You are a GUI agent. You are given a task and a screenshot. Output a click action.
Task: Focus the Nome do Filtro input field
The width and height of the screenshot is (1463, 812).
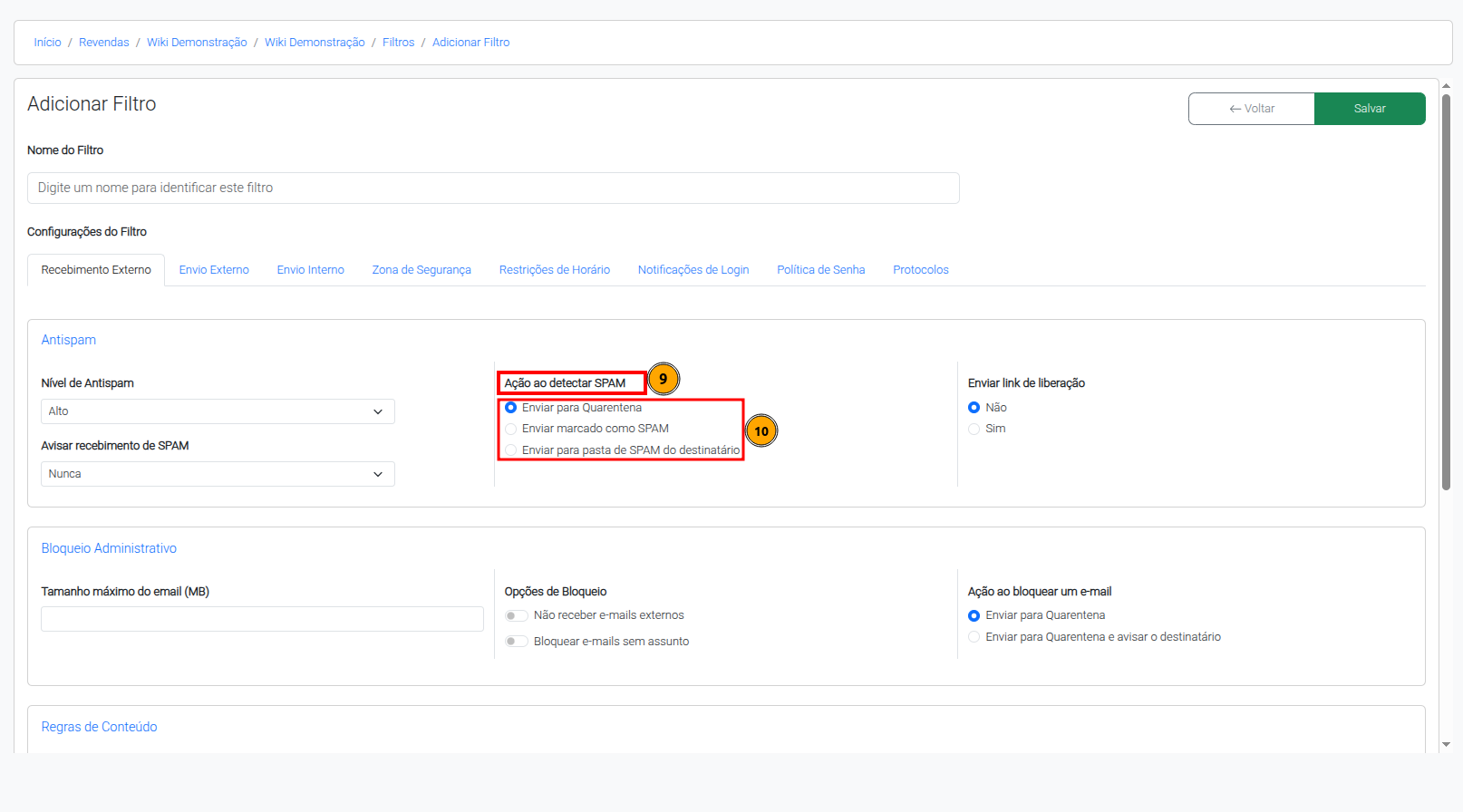pos(493,188)
